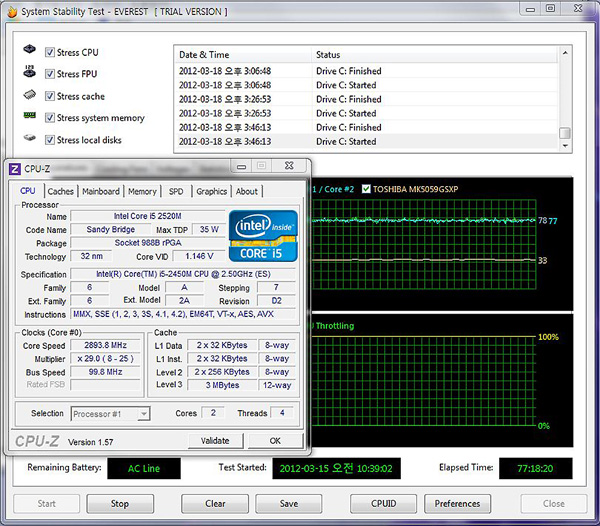The image size is (600, 526).
Task: Open the Processor #1 selection dropdown
Action: click(143, 414)
